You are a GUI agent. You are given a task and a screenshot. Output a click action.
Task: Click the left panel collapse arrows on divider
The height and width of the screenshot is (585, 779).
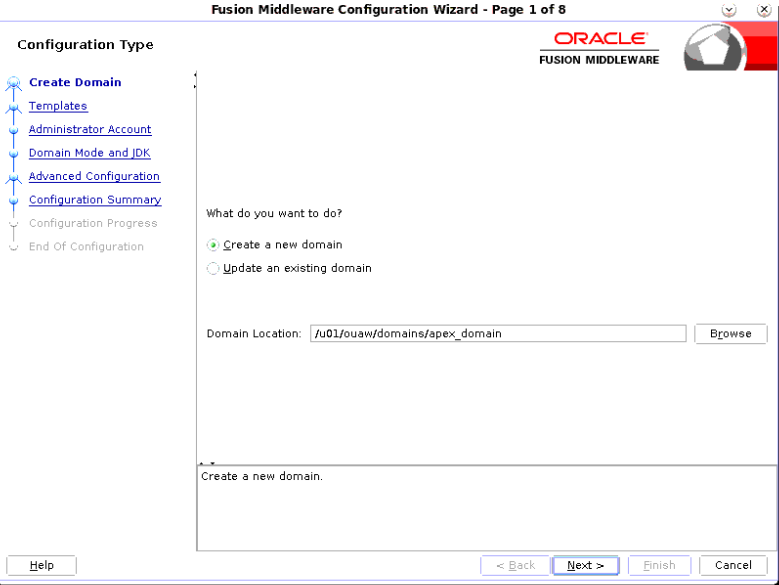(x=195, y=80)
